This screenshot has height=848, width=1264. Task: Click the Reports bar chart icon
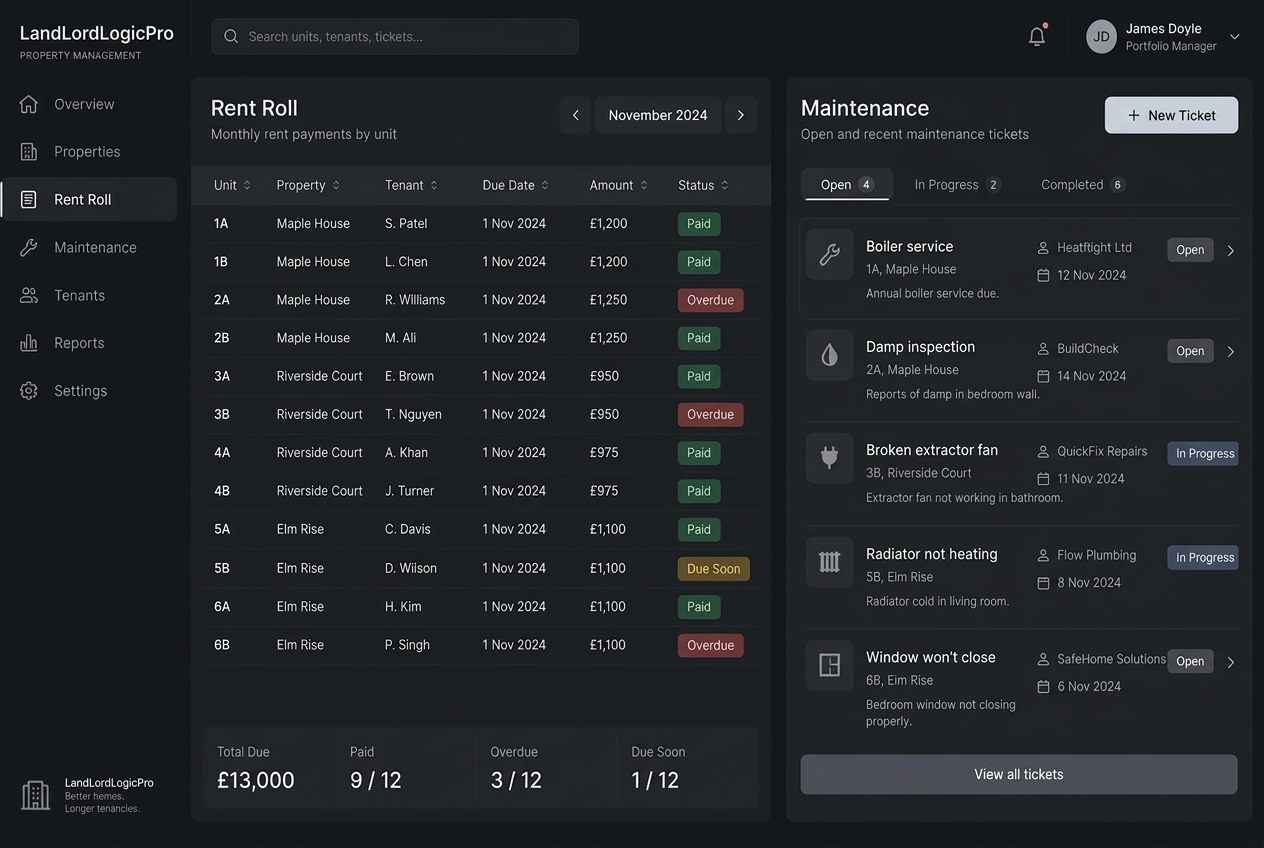coord(29,343)
